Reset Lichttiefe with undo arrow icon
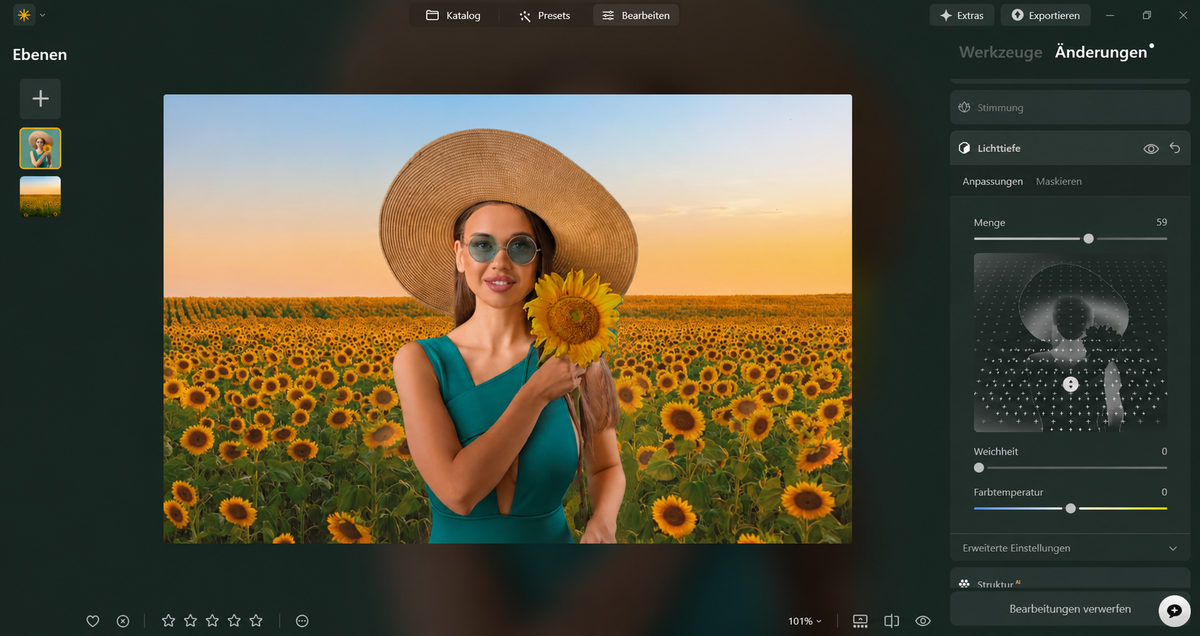Screen dimensions: 1200x636 (x=1175, y=148)
